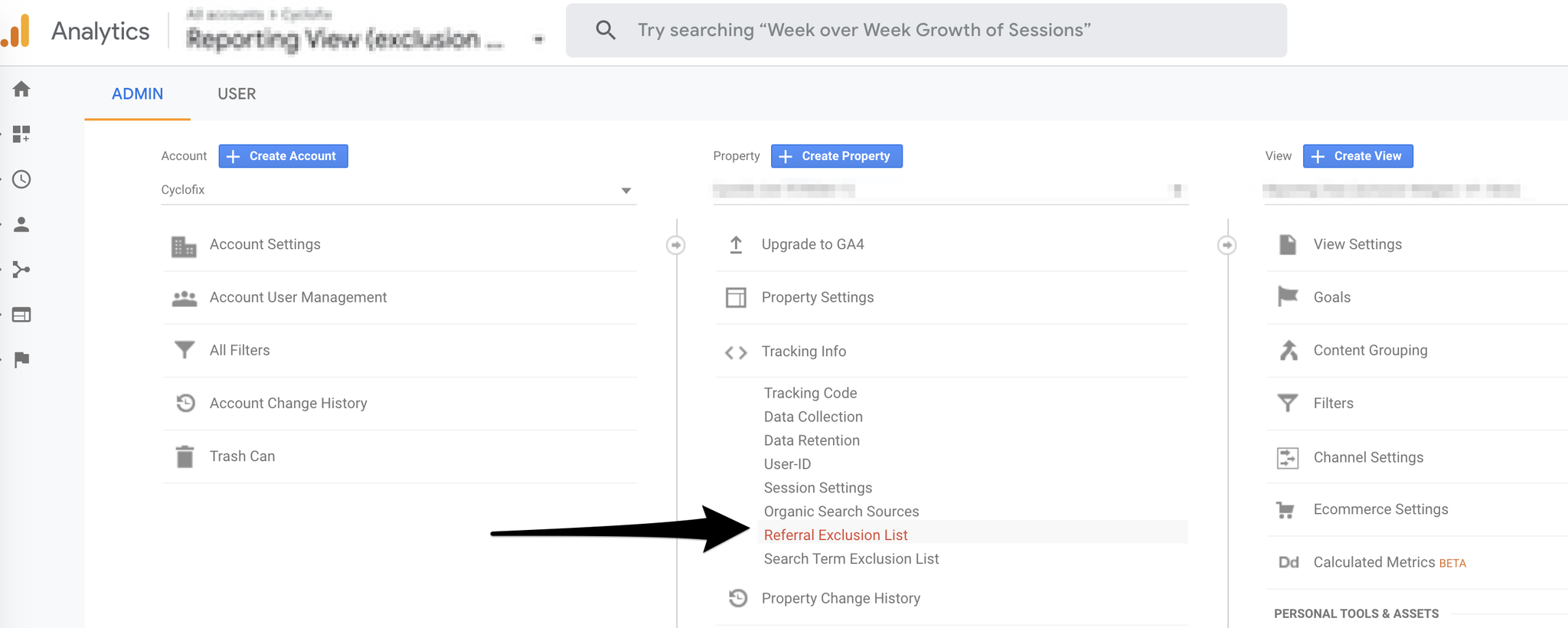Screen dimensions: 1568x628
Task: Open Session Settings under Tracking Info
Action: [818, 488]
